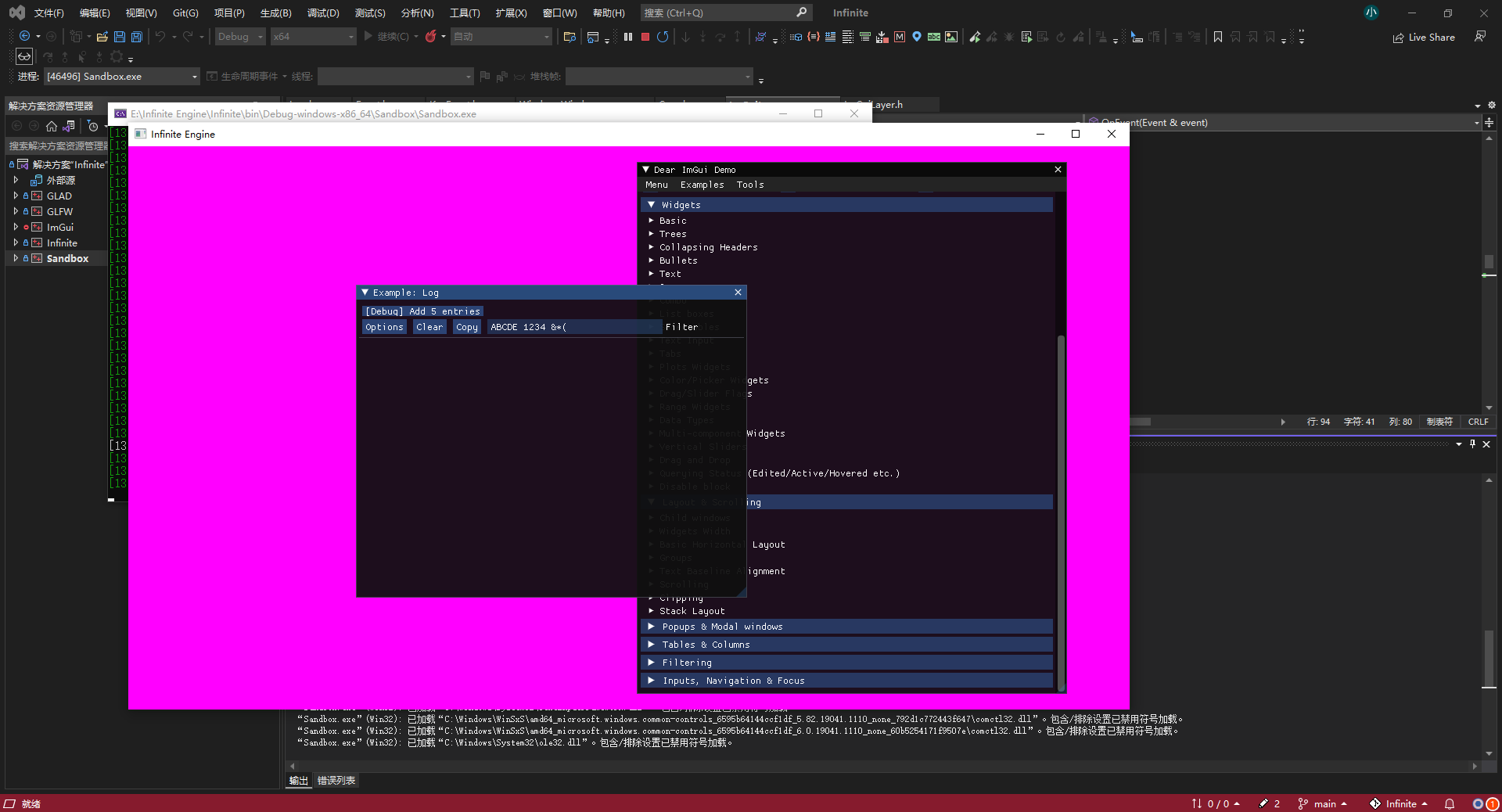This screenshot has width=1502, height=812.
Task: Switch to the 输出 tab
Action: [299, 780]
